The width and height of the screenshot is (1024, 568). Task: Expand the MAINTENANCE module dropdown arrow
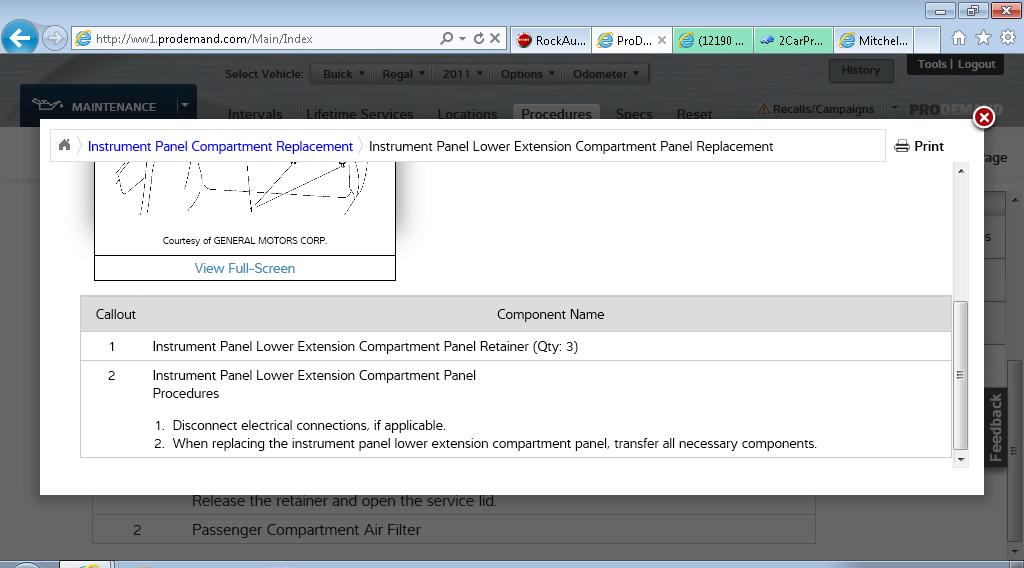click(185, 105)
